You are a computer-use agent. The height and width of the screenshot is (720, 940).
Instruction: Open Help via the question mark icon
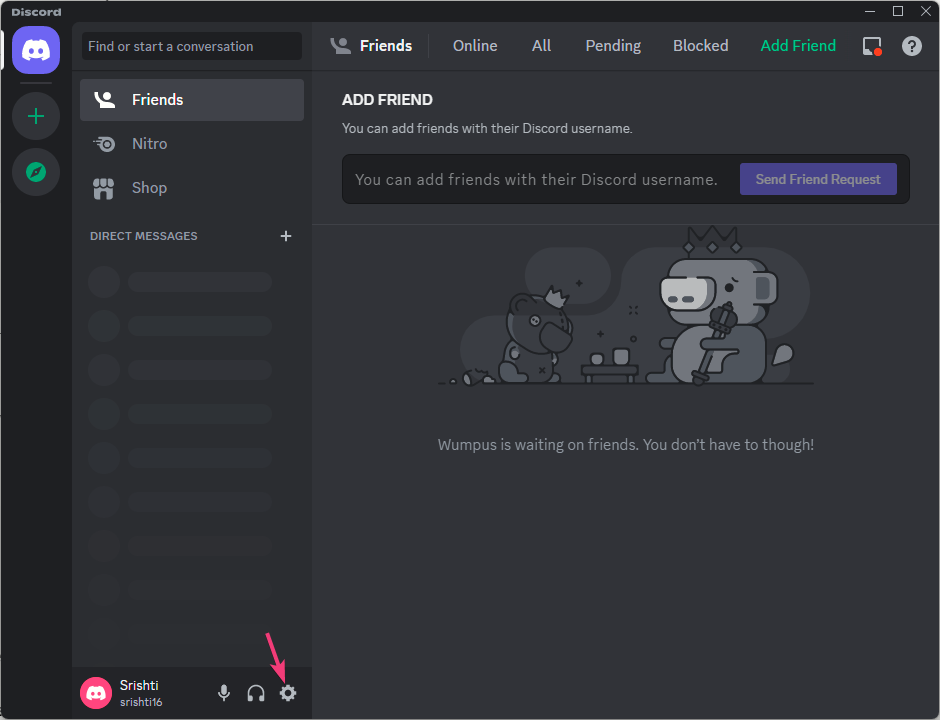pyautogui.click(x=911, y=45)
